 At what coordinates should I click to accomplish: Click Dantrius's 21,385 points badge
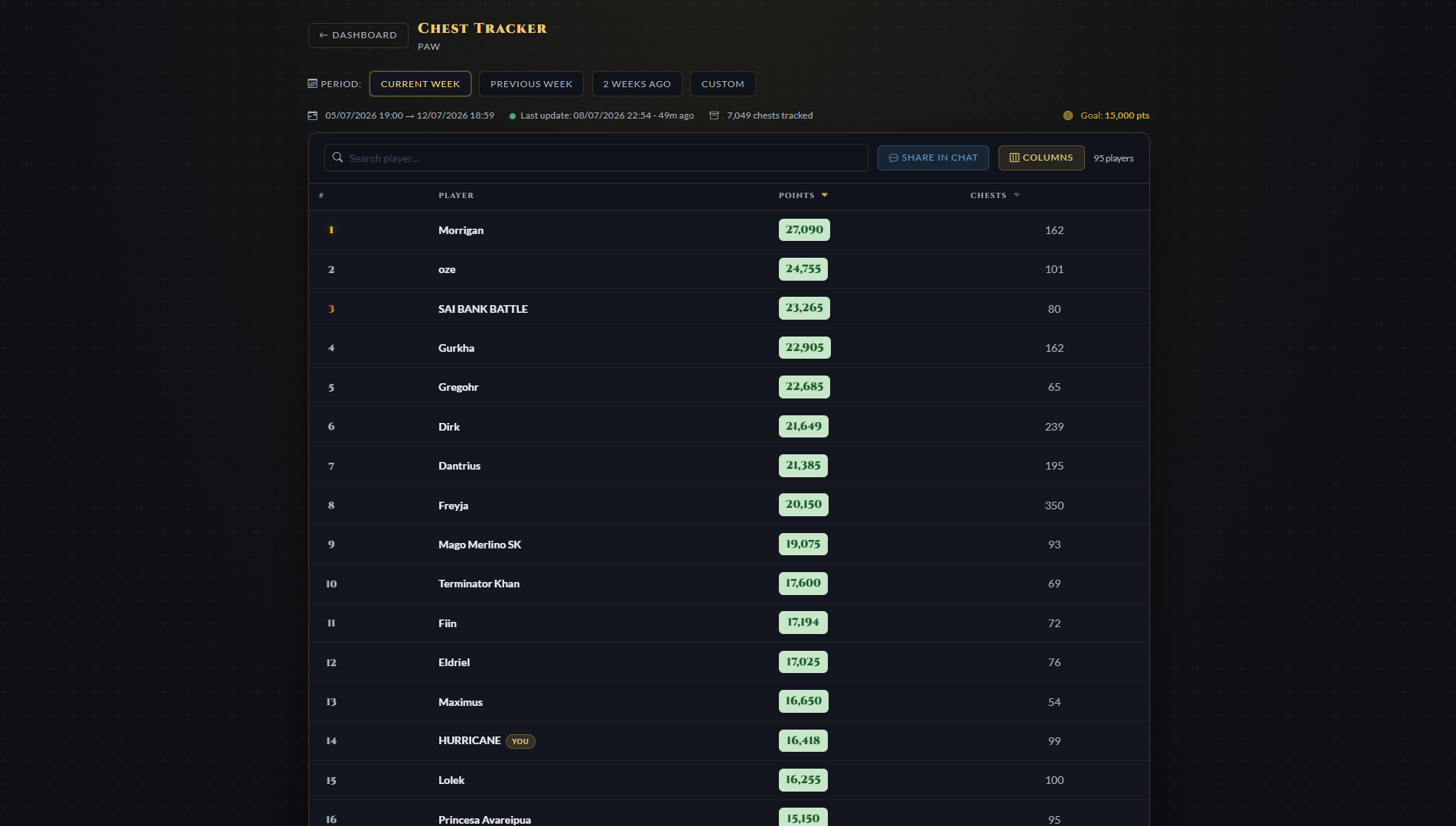pos(803,466)
